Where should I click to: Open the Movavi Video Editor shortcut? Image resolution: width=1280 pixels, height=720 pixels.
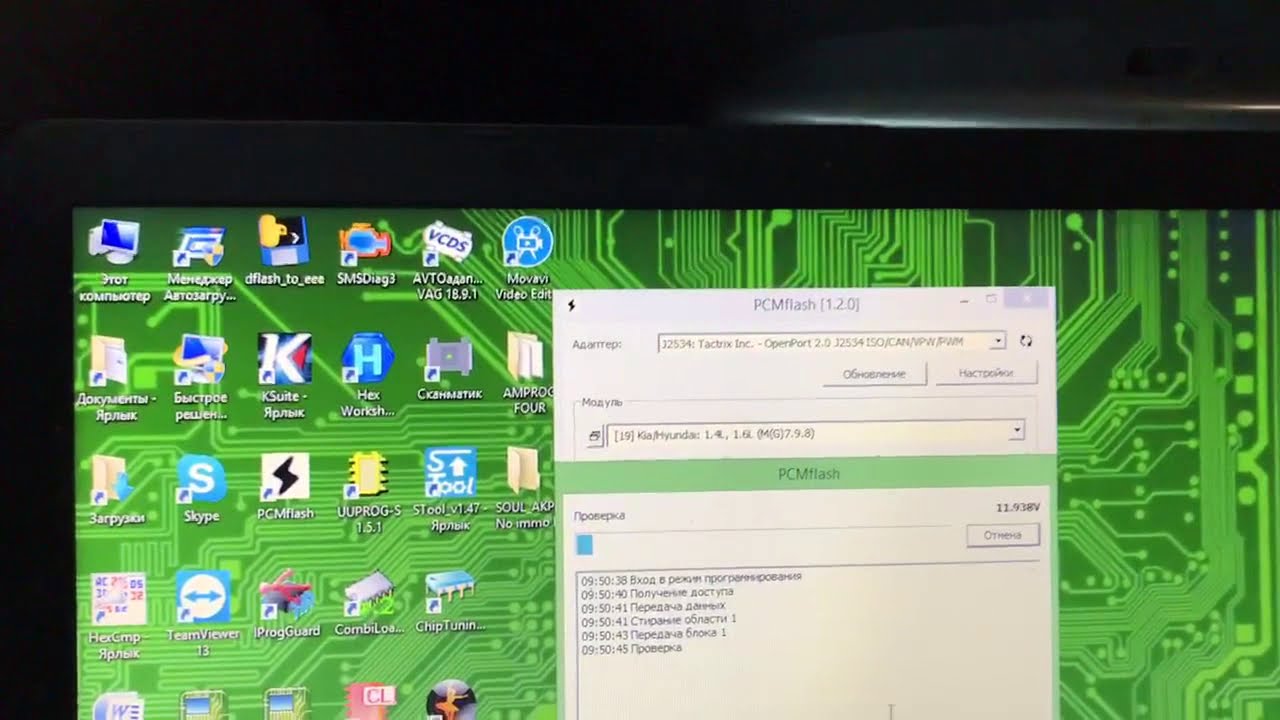point(526,258)
